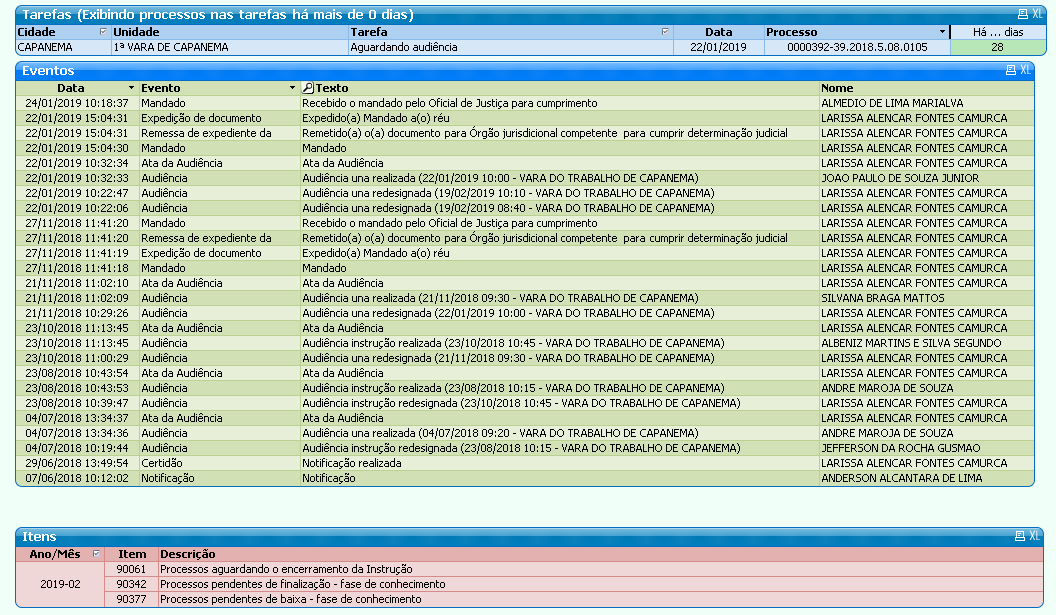Viewport: 1056px width, 615px height.
Task: Click the Eventos panel title bar
Action: (x=525, y=70)
